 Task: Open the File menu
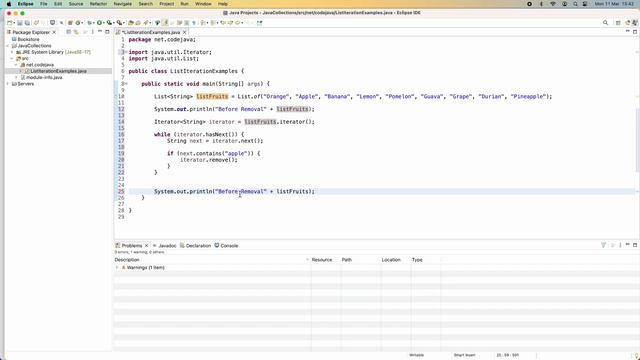coord(44,4)
